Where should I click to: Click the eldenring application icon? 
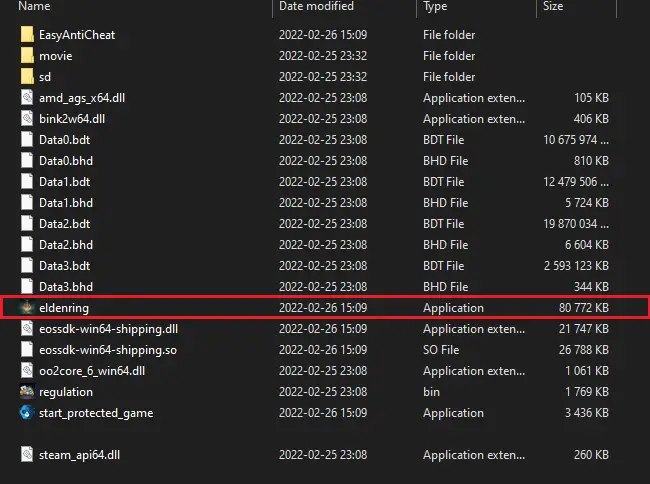point(27,307)
